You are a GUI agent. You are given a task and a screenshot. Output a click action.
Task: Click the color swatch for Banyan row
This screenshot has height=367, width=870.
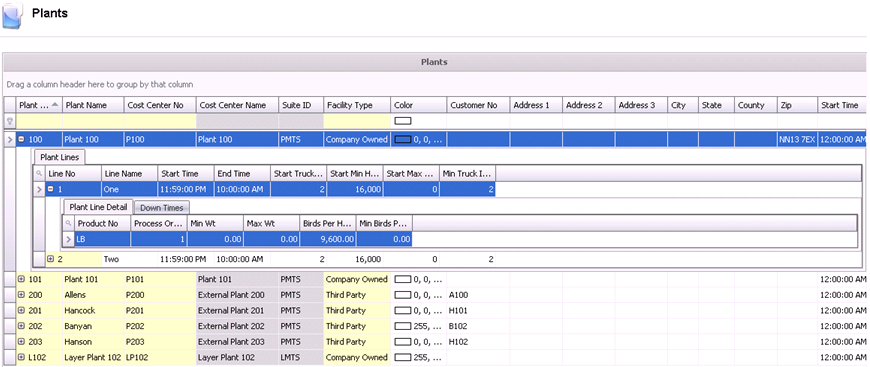pyautogui.click(x=403, y=326)
